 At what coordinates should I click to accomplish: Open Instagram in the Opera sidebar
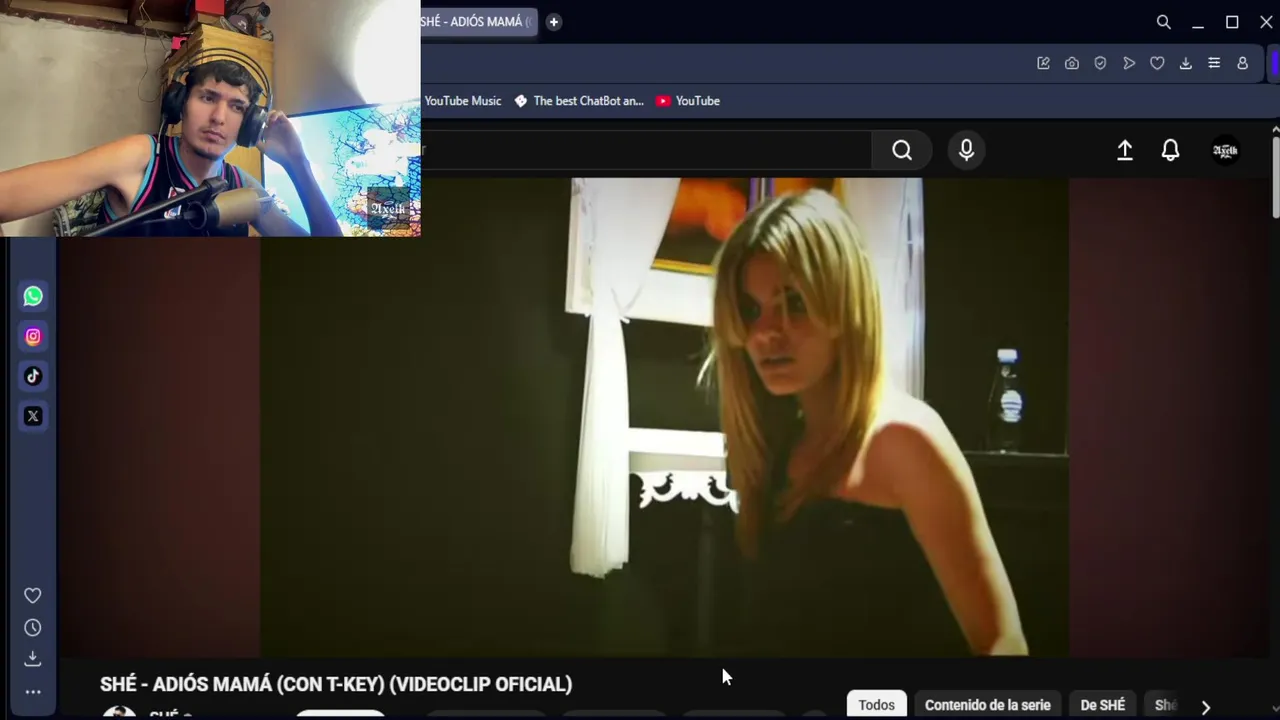point(33,336)
